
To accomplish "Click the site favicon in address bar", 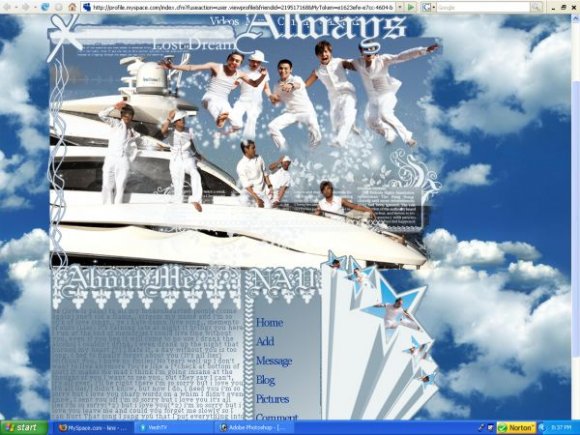I will point(87,7).
